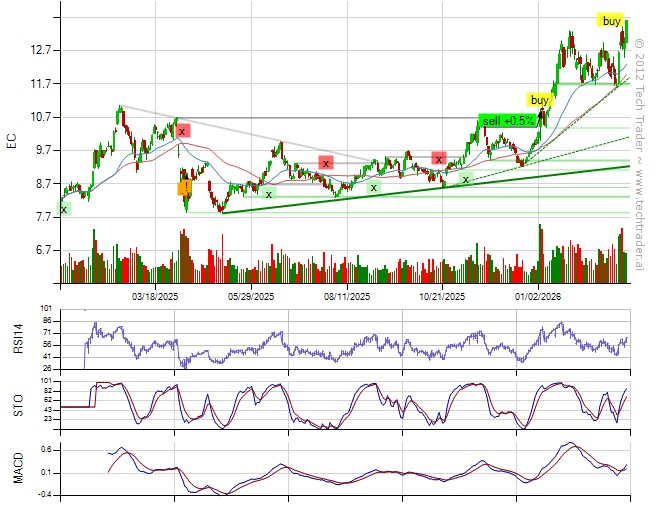
Task: Click the 56 value on RSI14 axis
Action: pos(46,345)
